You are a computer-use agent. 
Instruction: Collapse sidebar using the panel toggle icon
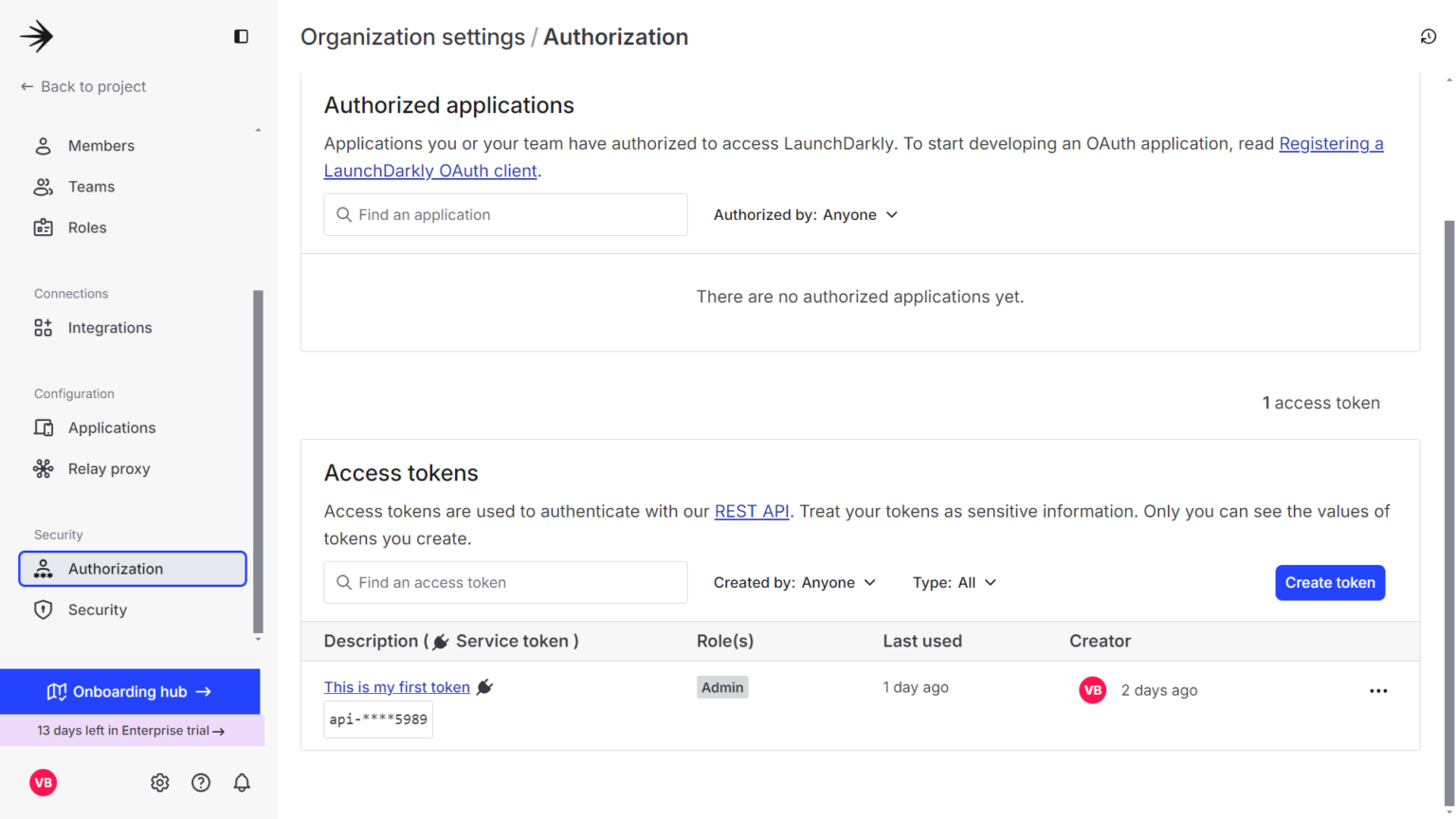point(241,37)
